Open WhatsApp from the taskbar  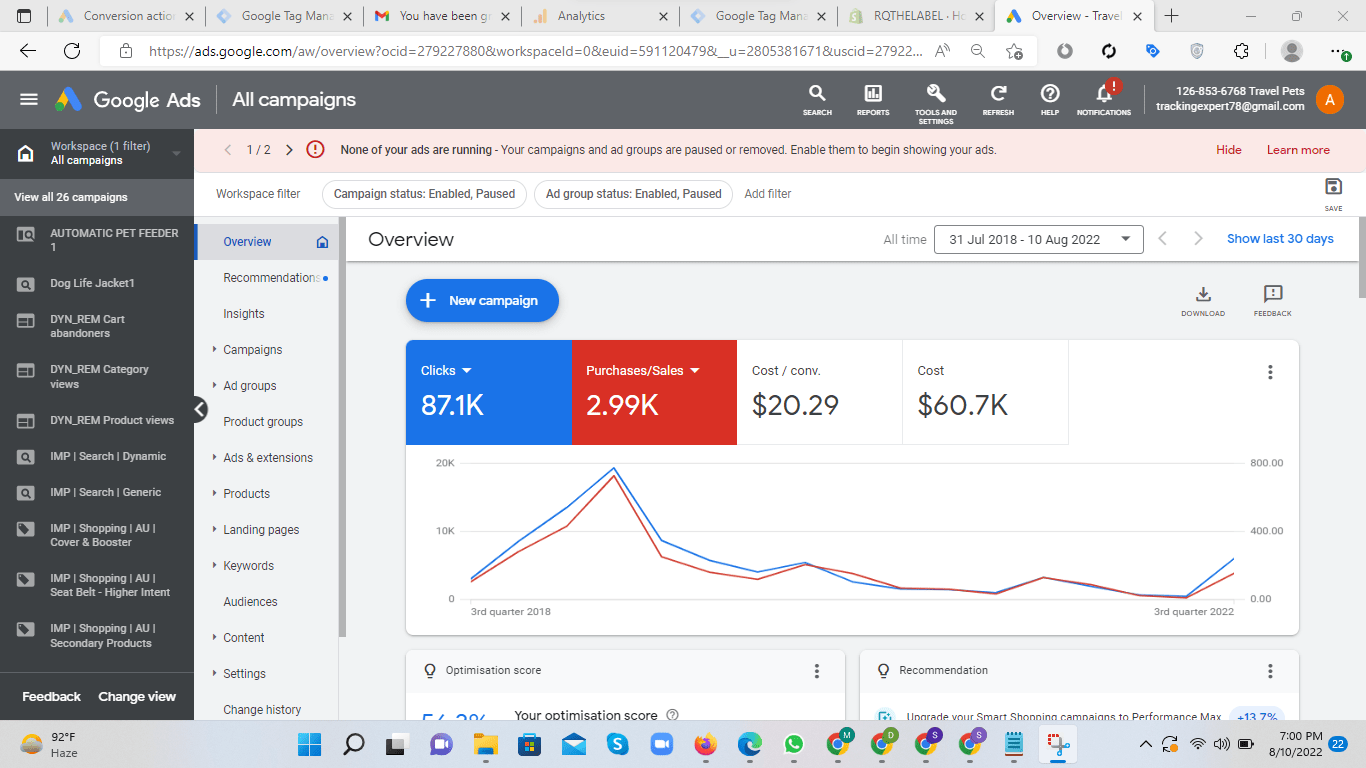pyautogui.click(x=794, y=744)
